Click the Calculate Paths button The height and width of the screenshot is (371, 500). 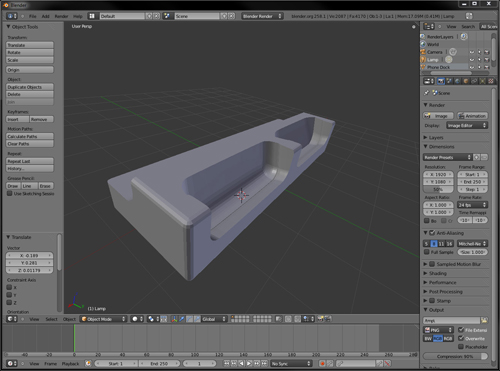click(30, 136)
